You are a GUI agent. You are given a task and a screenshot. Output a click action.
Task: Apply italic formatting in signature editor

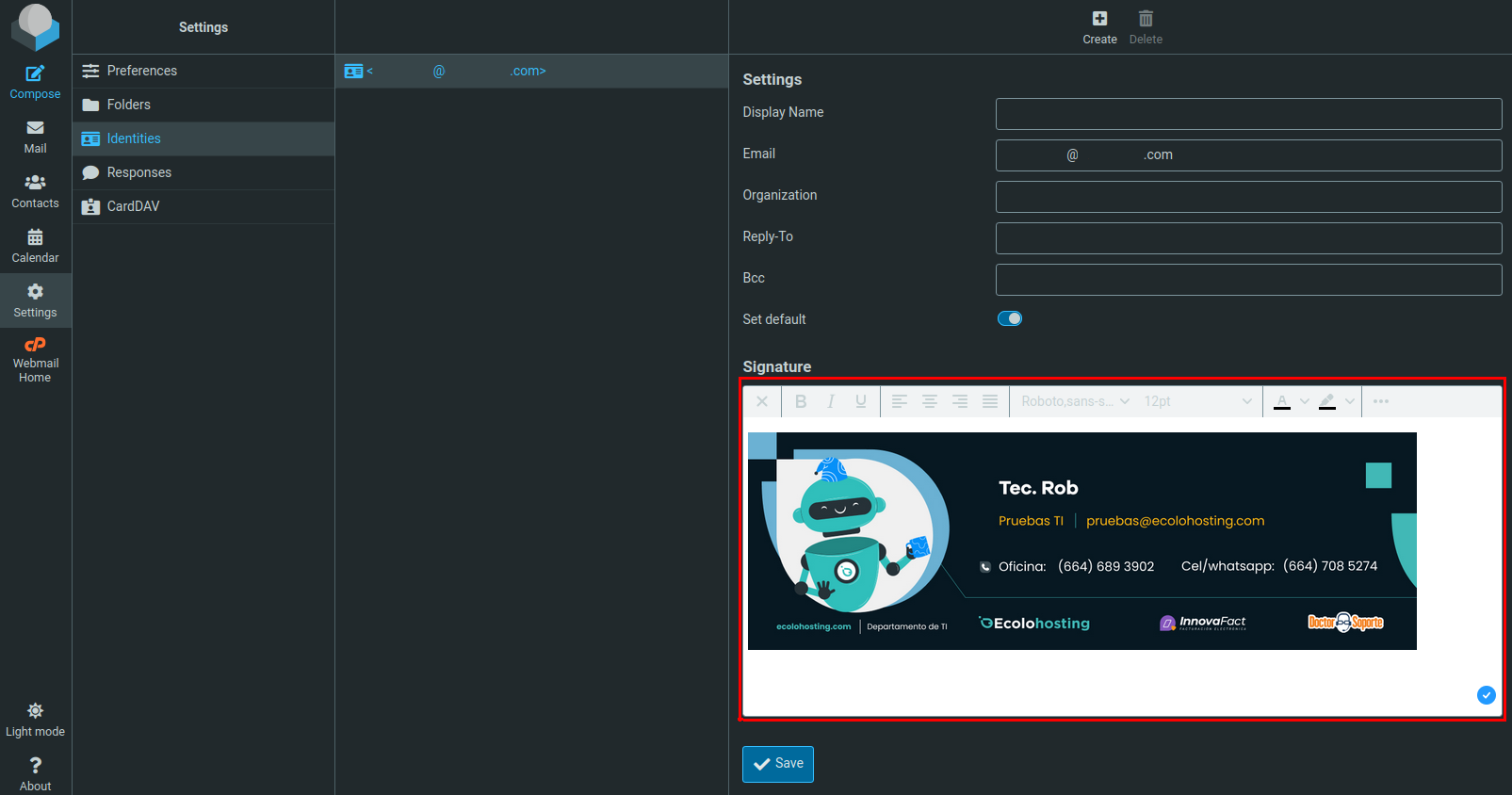[831, 401]
